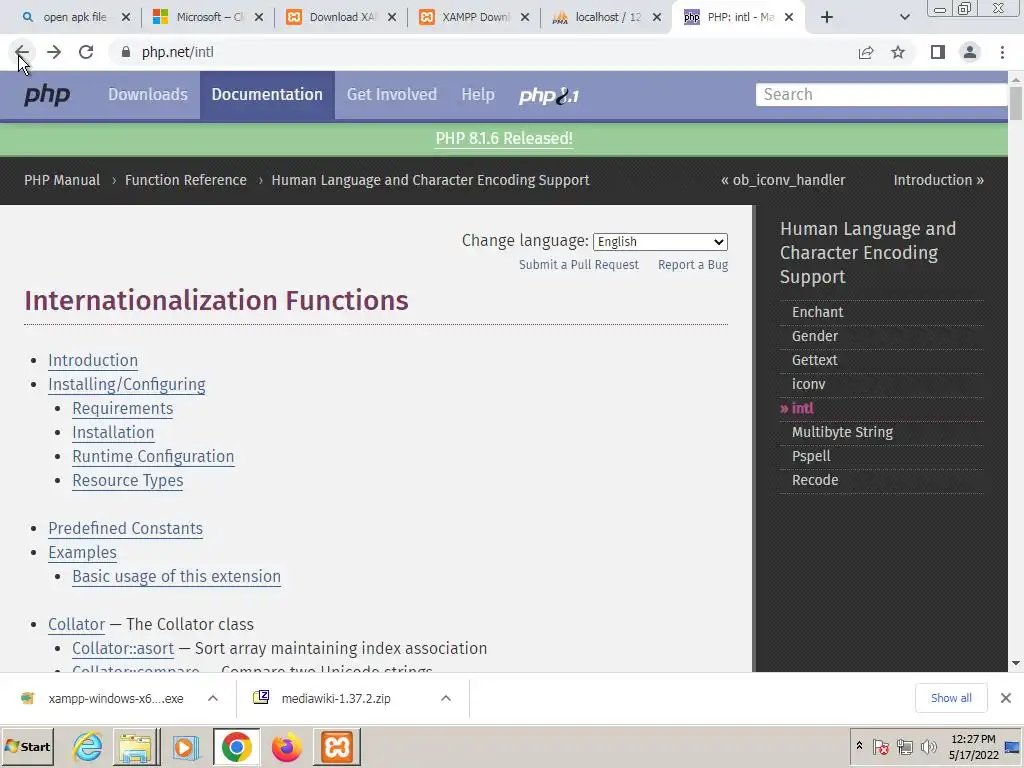This screenshot has height=768, width=1024.
Task: Open the PHP 8.1 logo link
Action: point(549,95)
